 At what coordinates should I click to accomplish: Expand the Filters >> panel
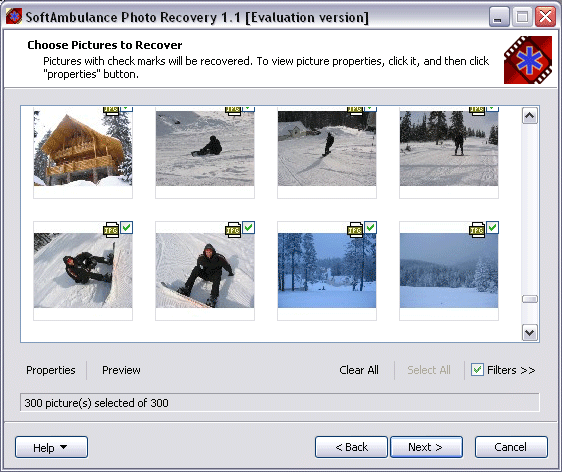point(511,370)
